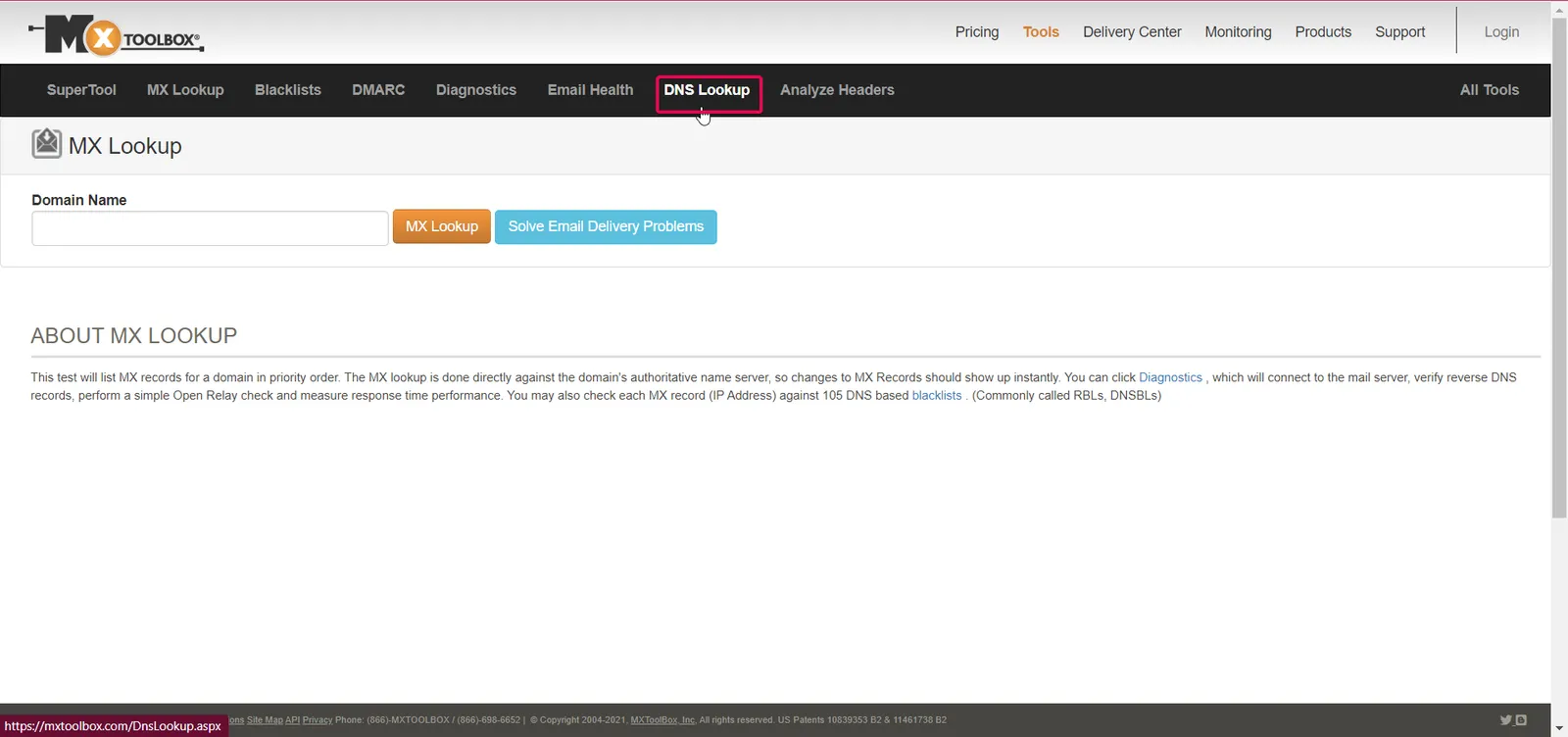Open the Blogger icon in footer
This screenshot has height=737, width=1568.
click(x=1521, y=720)
